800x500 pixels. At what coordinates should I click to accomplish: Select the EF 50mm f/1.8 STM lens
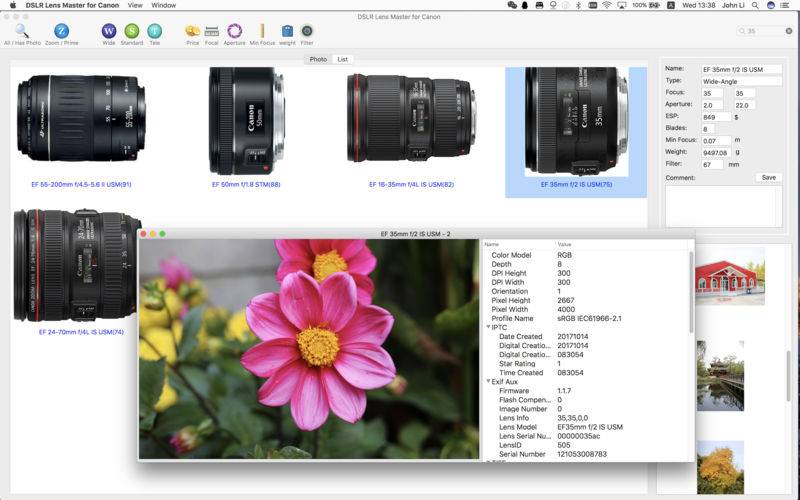pos(246,121)
